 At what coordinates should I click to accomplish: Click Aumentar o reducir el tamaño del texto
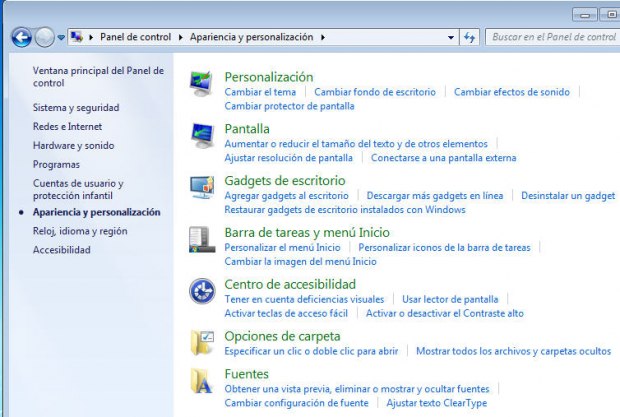point(356,144)
